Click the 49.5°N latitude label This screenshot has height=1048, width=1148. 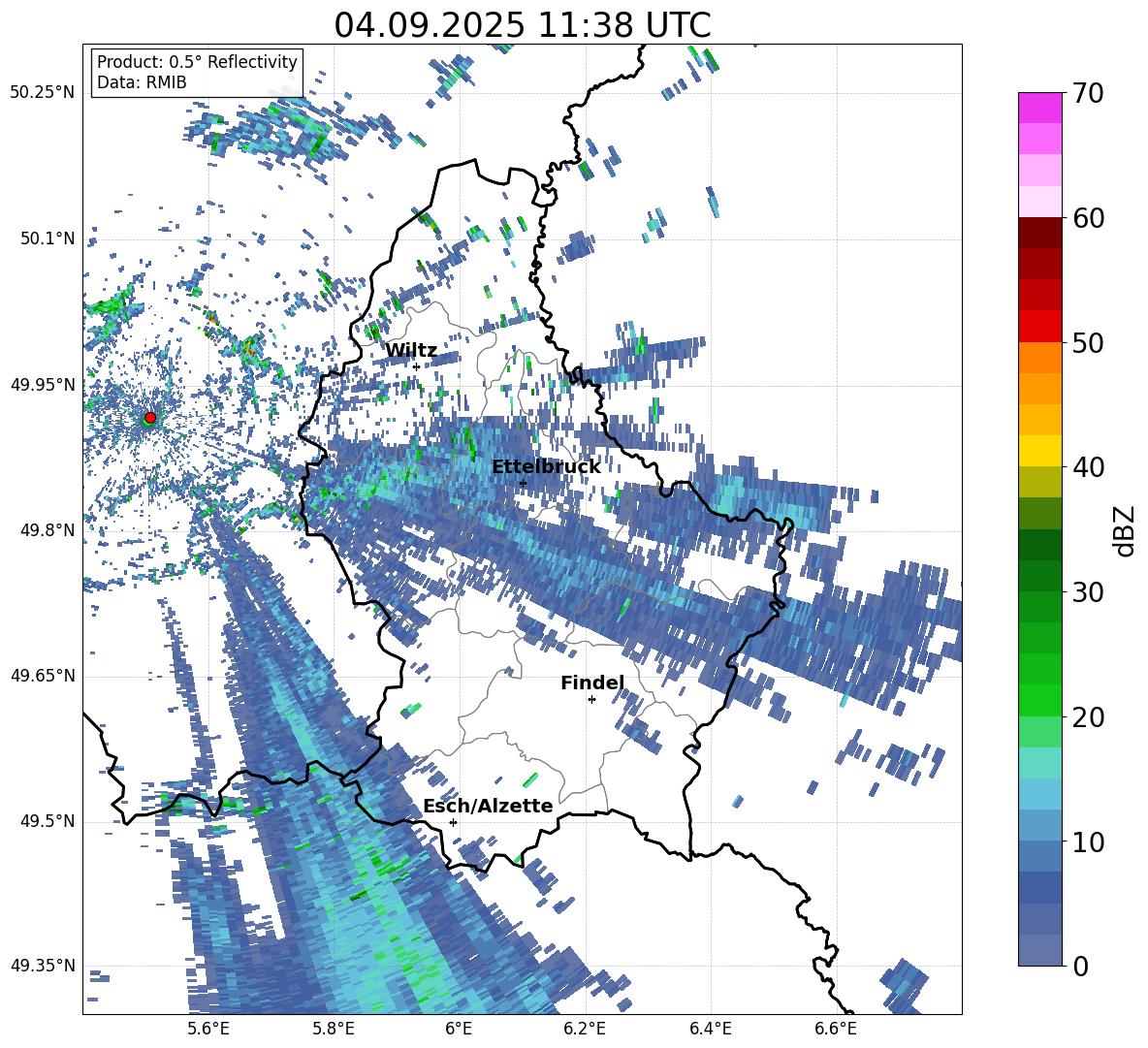pos(47,821)
